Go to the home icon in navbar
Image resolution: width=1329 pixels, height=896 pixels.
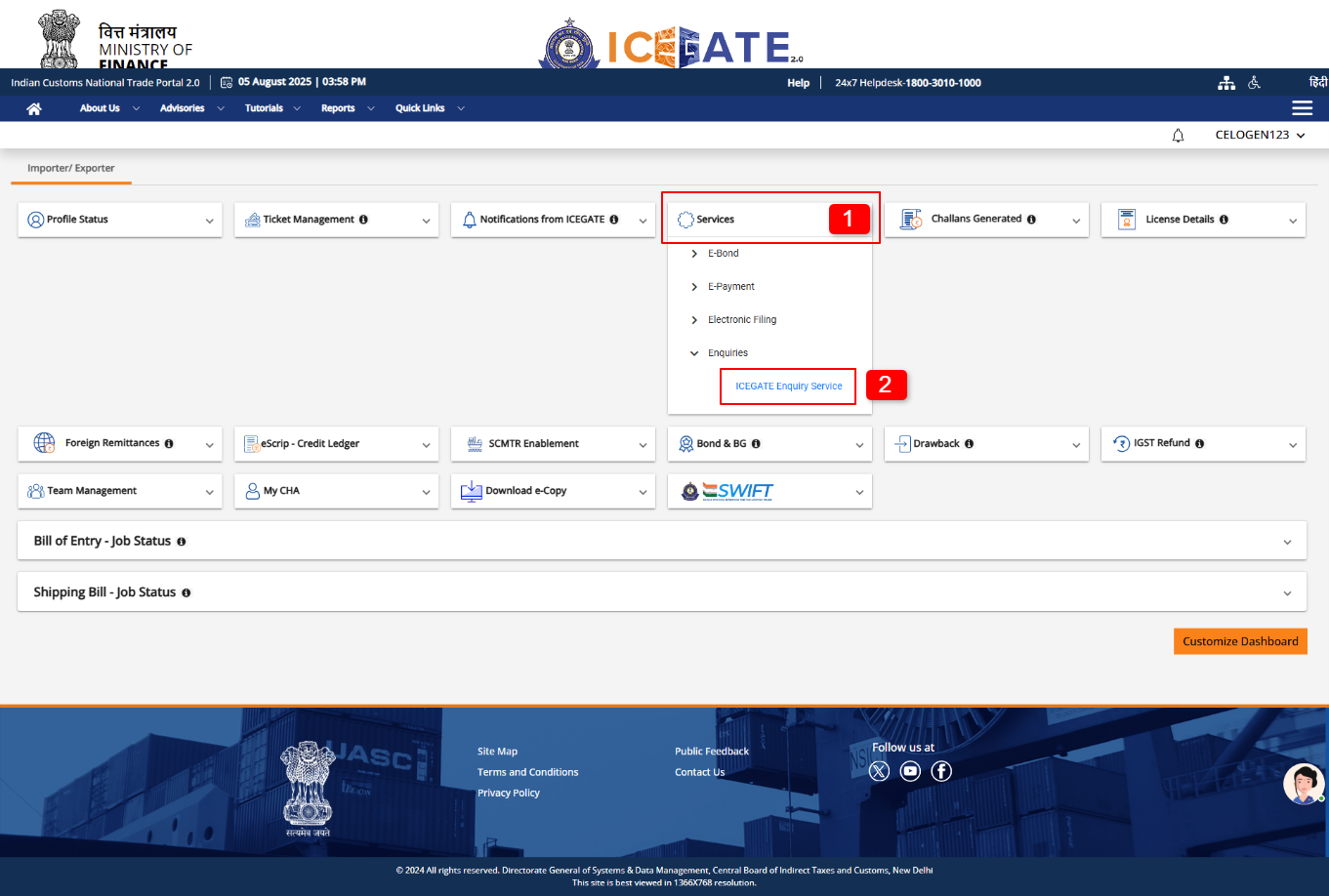pyautogui.click(x=34, y=108)
